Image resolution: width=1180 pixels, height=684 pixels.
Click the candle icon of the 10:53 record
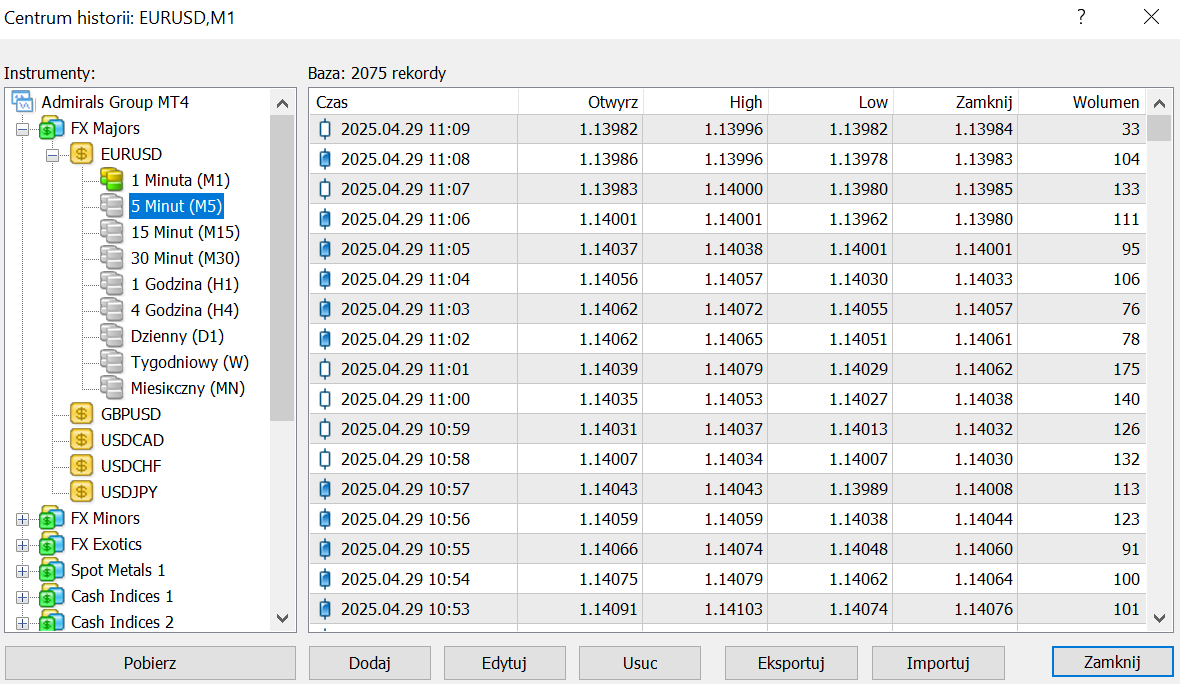[x=325, y=609]
